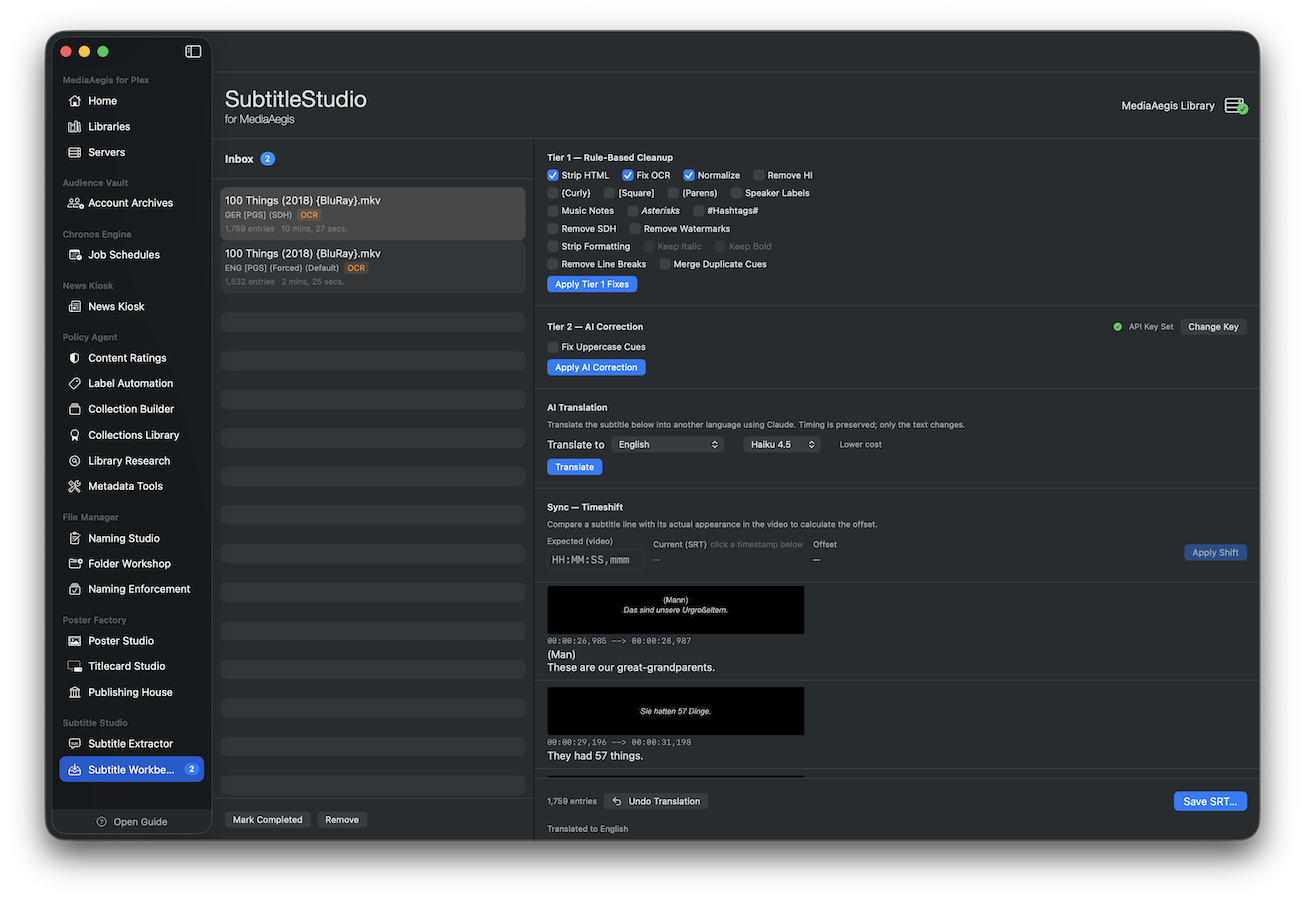Select Label Automation tag icon
Image resolution: width=1305 pixels, height=900 pixels.
tap(75, 384)
